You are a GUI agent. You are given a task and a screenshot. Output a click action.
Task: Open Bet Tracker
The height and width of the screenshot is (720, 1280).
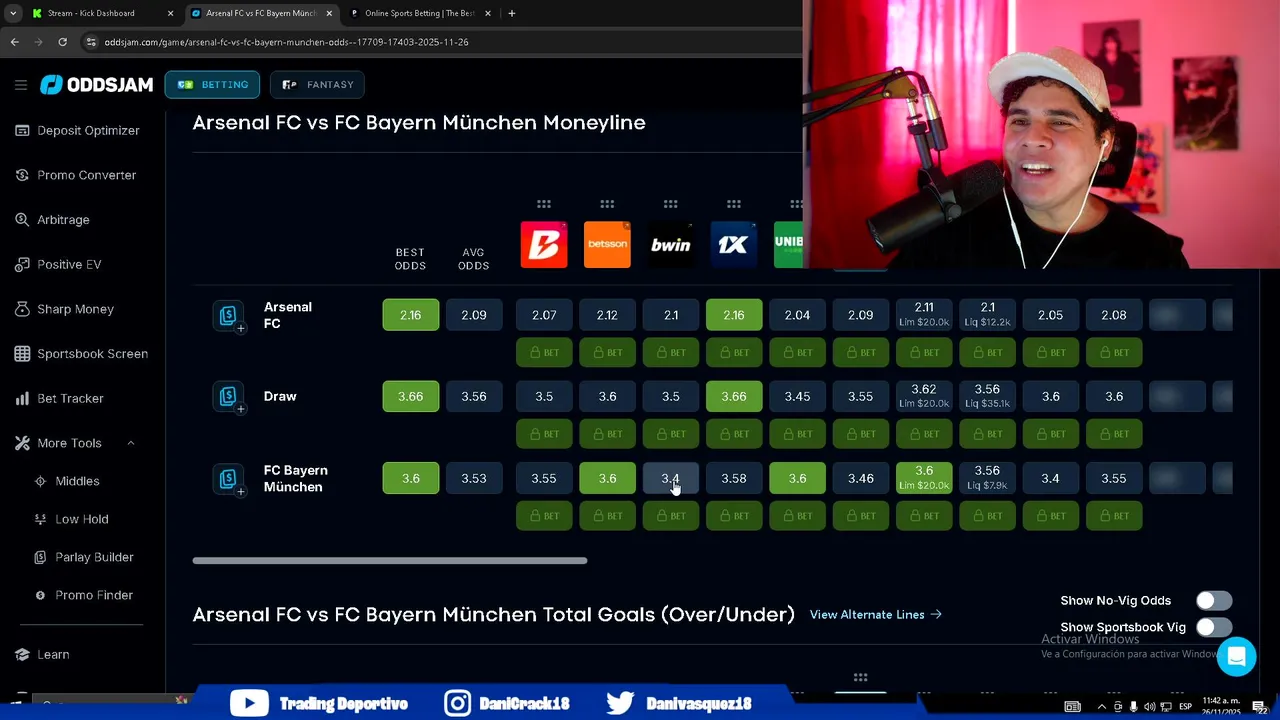59,398
